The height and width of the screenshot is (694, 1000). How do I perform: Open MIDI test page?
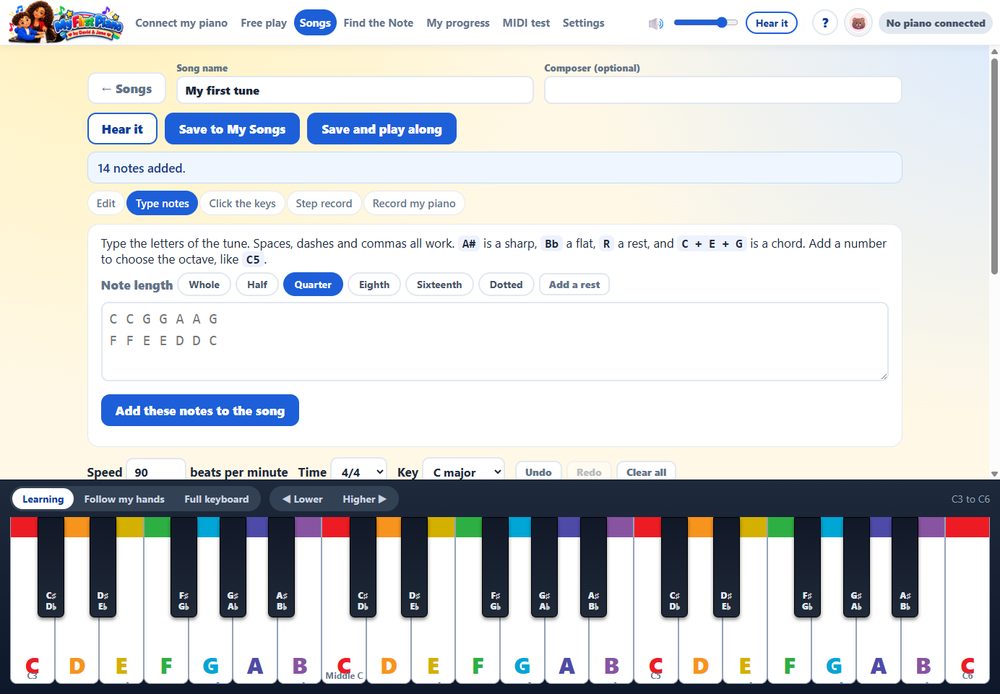[526, 23]
